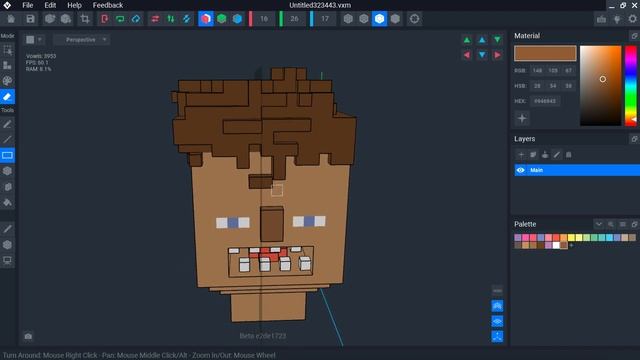Edit the red X size field showing 16

tap(264, 19)
